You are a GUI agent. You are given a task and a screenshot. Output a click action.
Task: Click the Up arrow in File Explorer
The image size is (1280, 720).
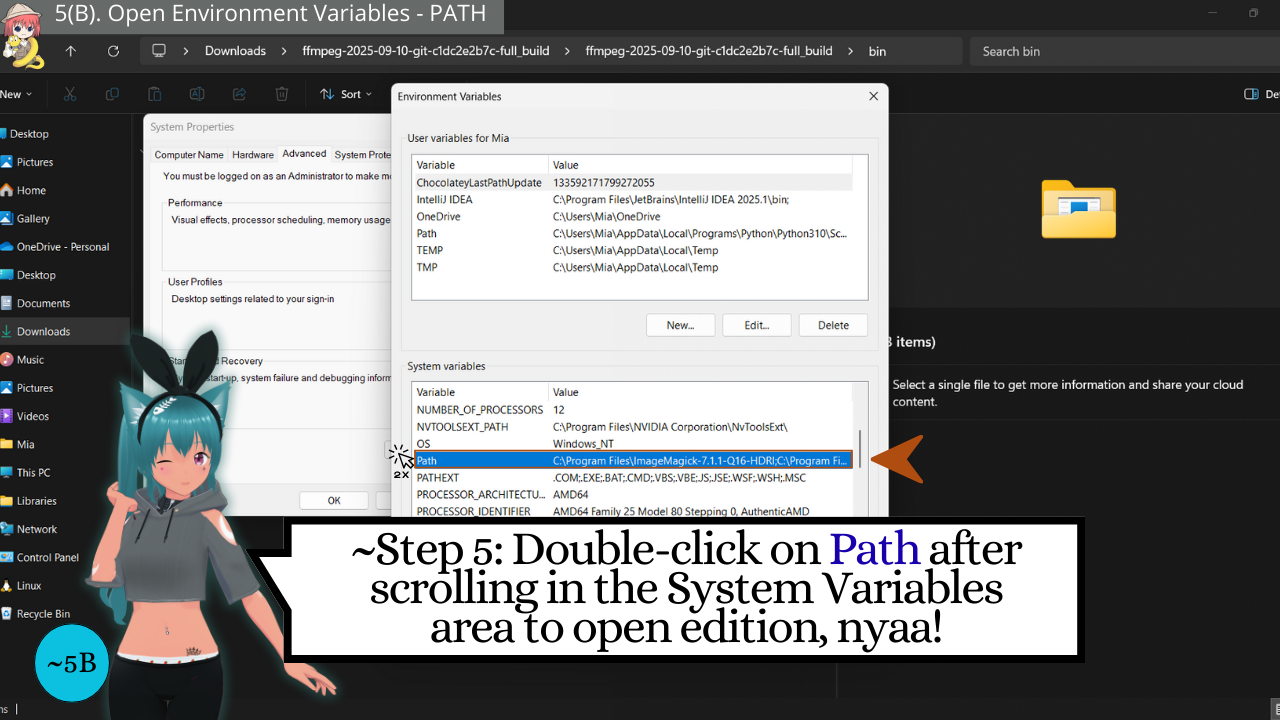[x=70, y=51]
